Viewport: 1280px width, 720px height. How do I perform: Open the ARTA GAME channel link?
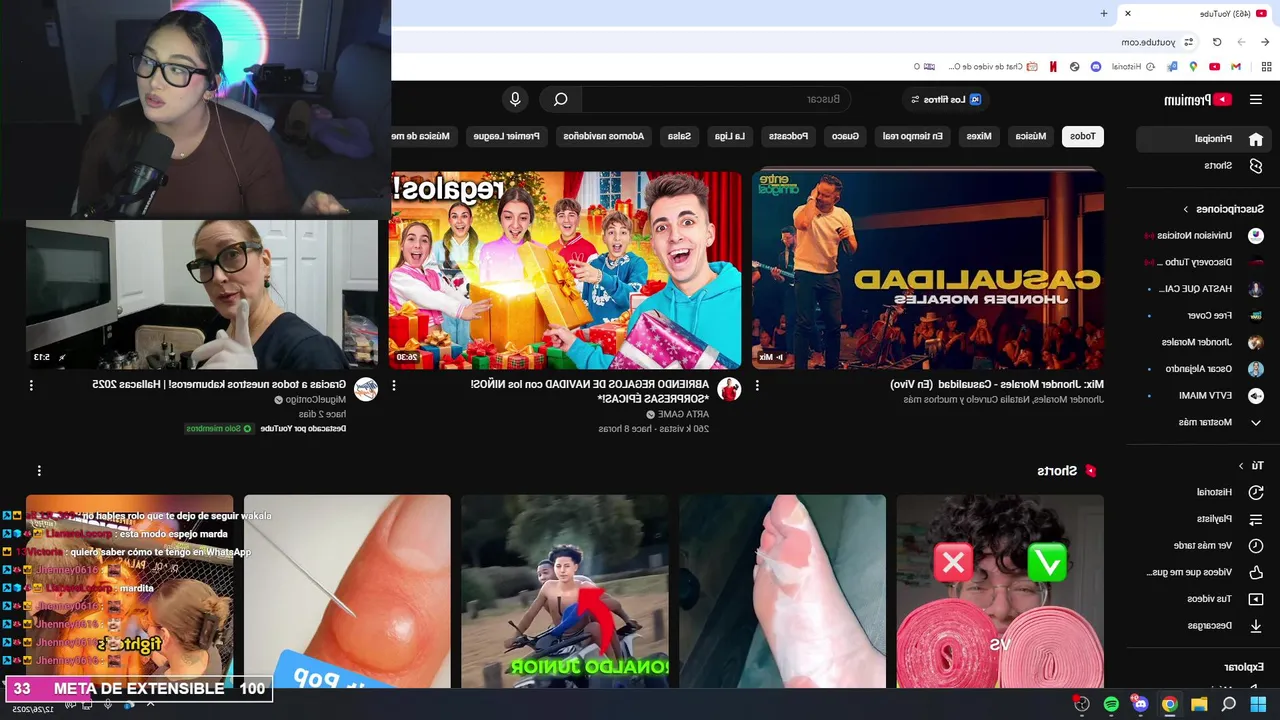point(684,414)
